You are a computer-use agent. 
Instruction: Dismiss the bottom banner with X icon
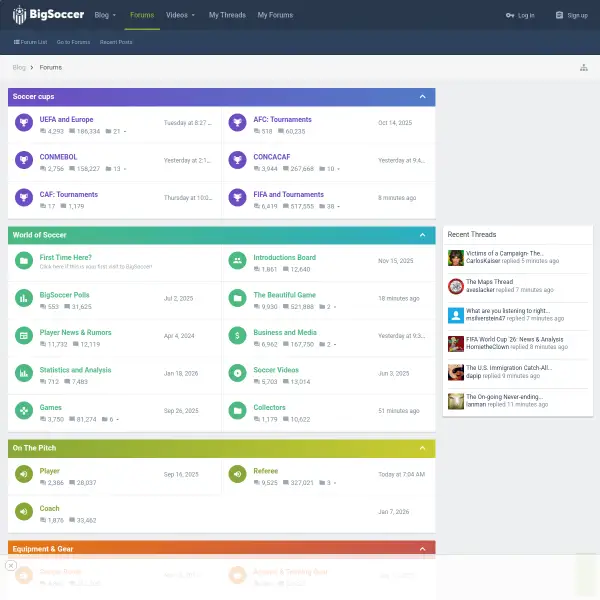tap(11, 565)
